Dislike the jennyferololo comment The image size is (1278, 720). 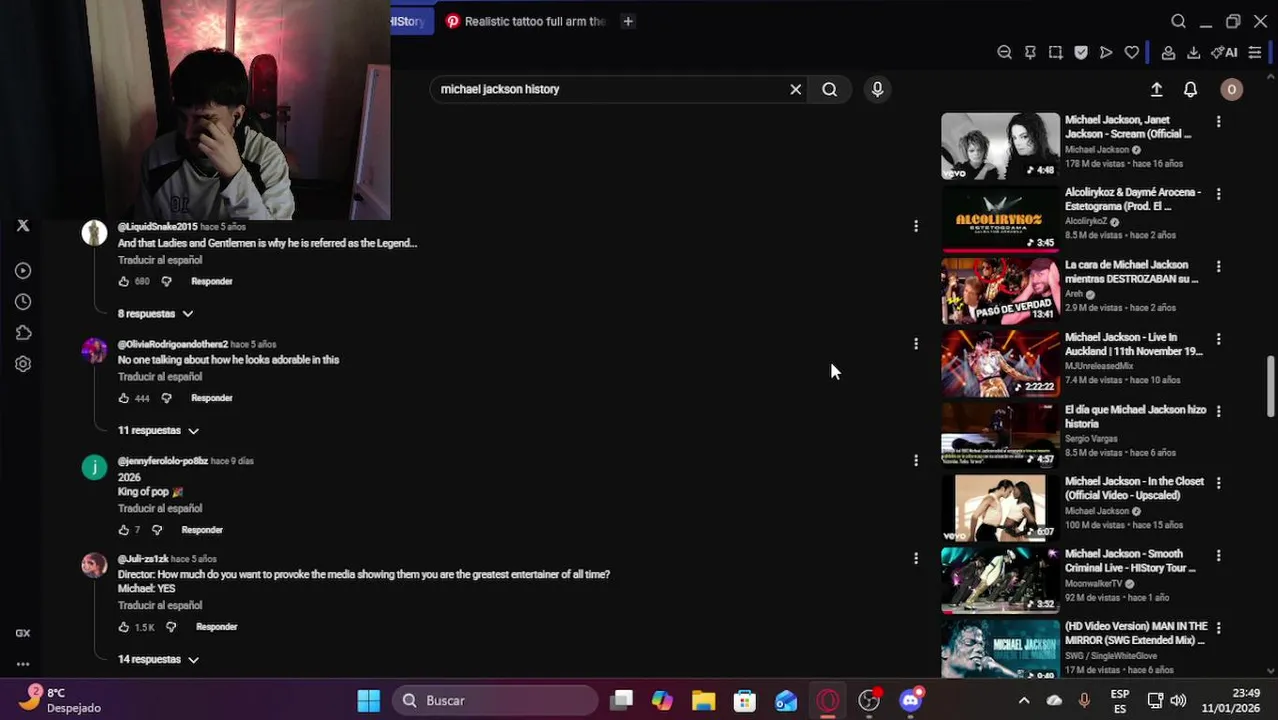(x=156, y=530)
